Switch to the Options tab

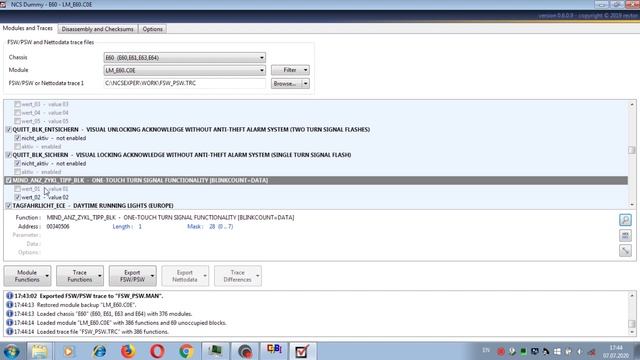[153, 29]
